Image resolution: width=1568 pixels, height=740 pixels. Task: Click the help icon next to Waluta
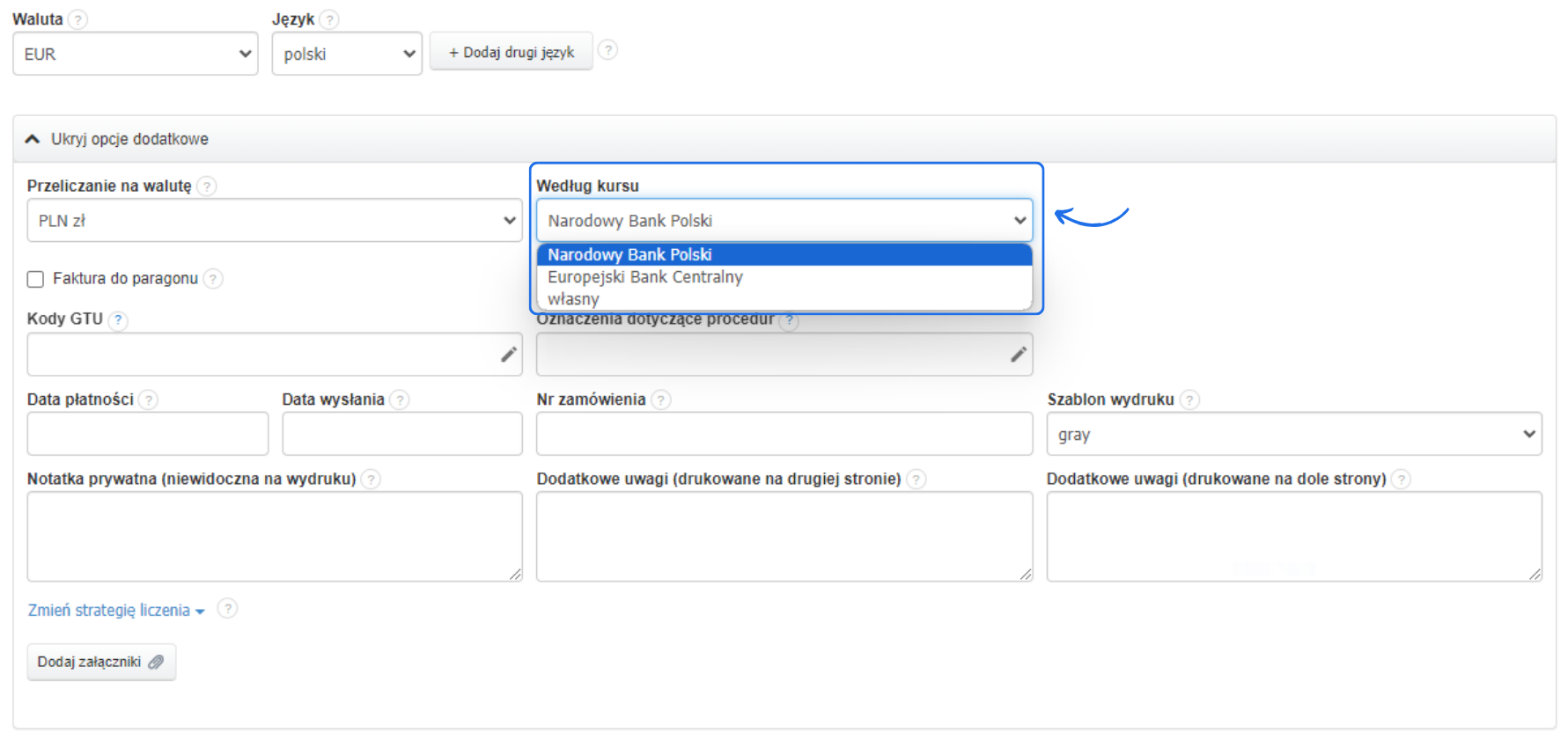pos(78,19)
